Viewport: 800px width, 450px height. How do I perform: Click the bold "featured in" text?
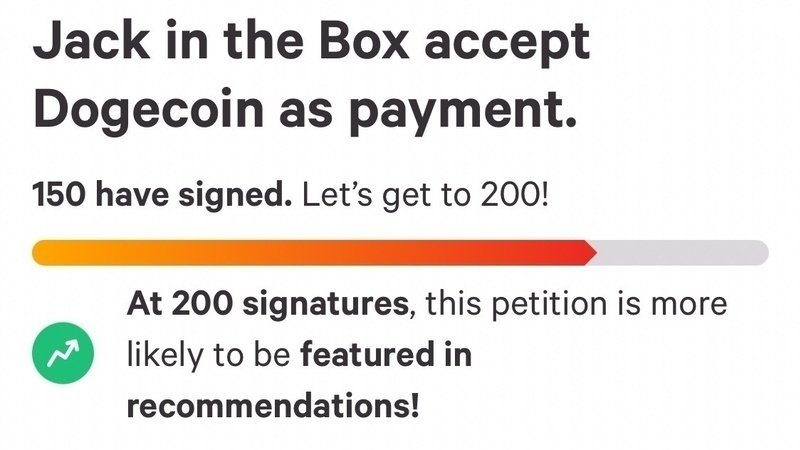pos(385,356)
